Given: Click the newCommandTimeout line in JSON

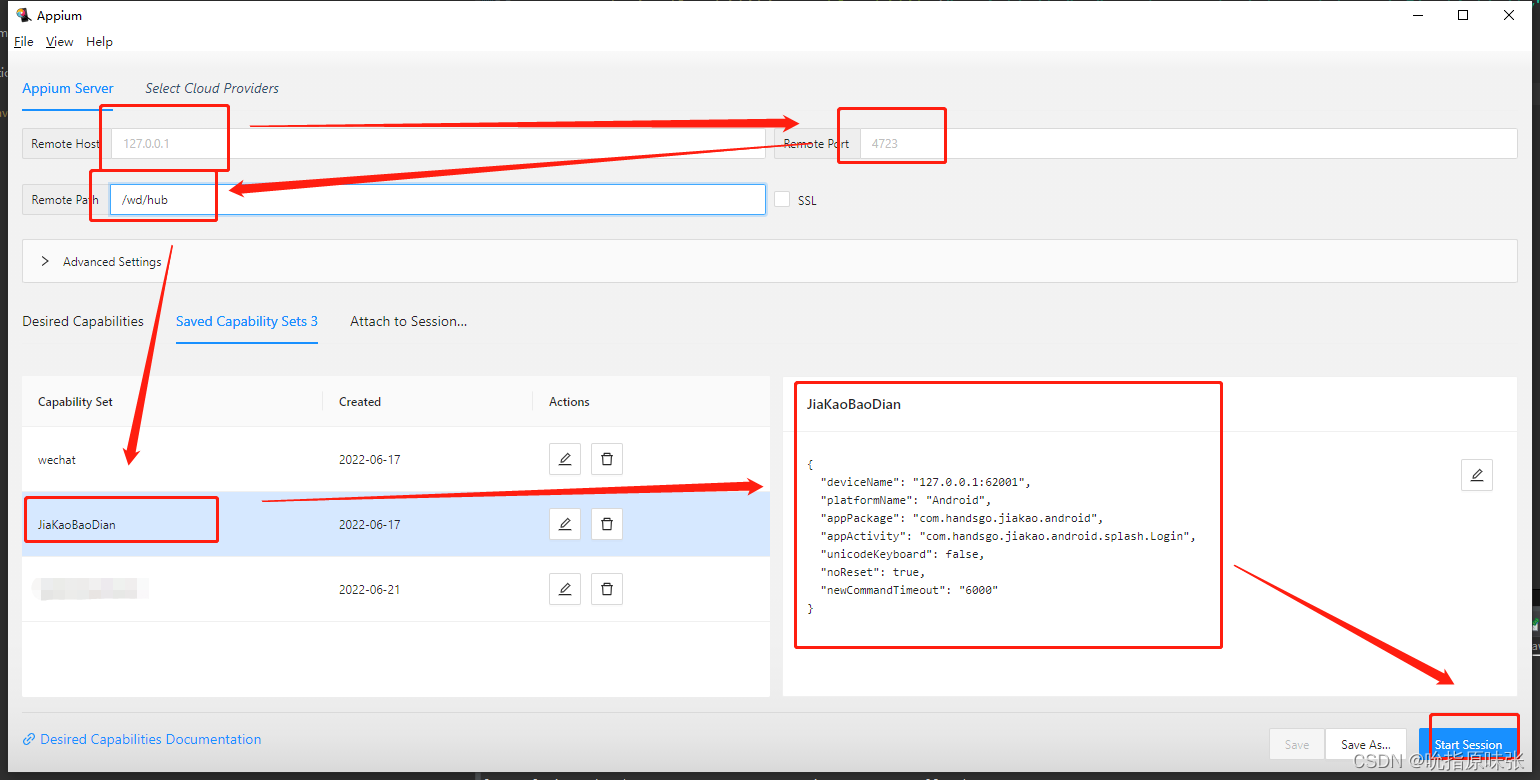Looking at the screenshot, I should pyautogui.click(x=909, y=590).
